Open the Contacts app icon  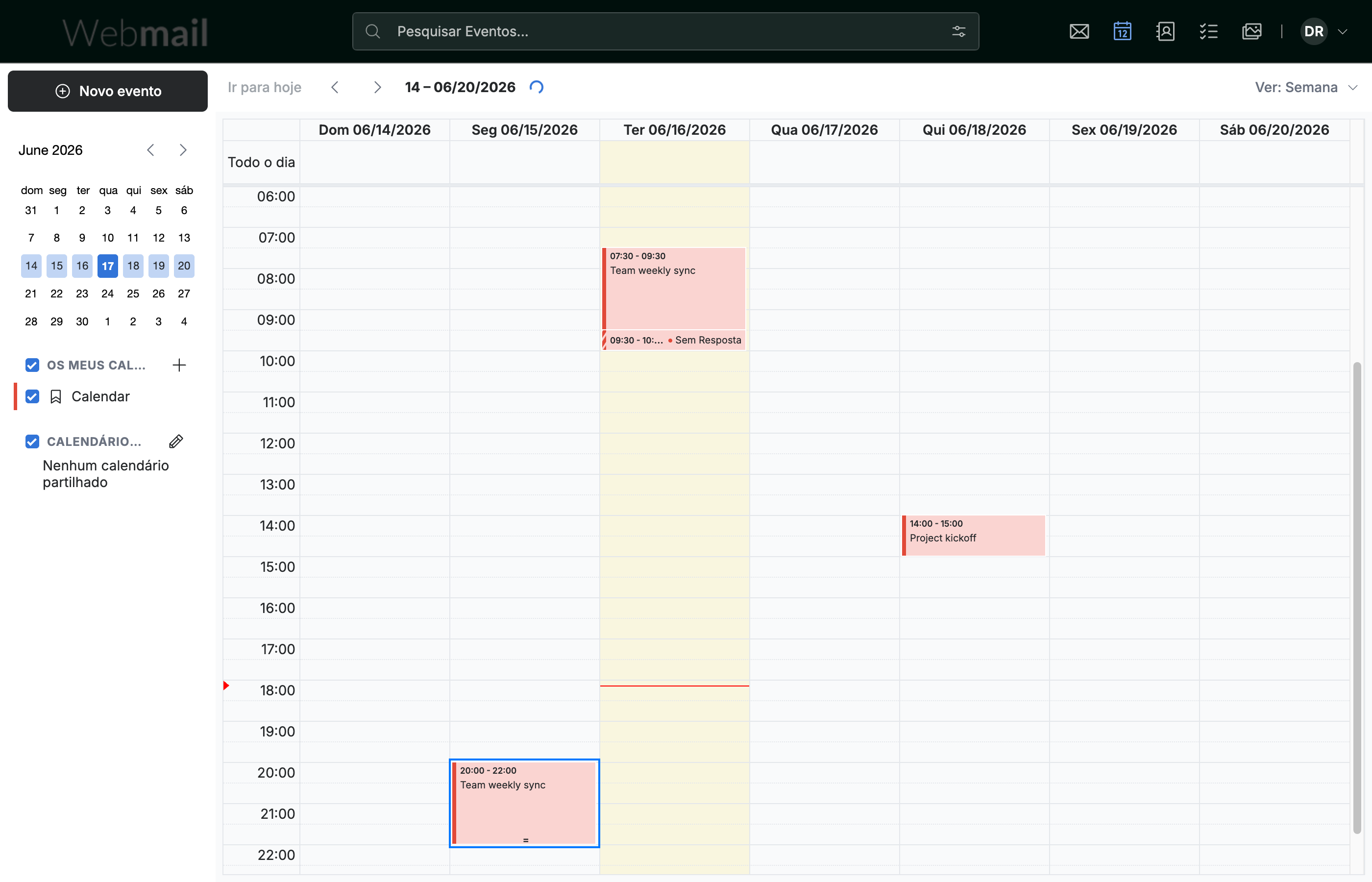tap(1165, 31)
